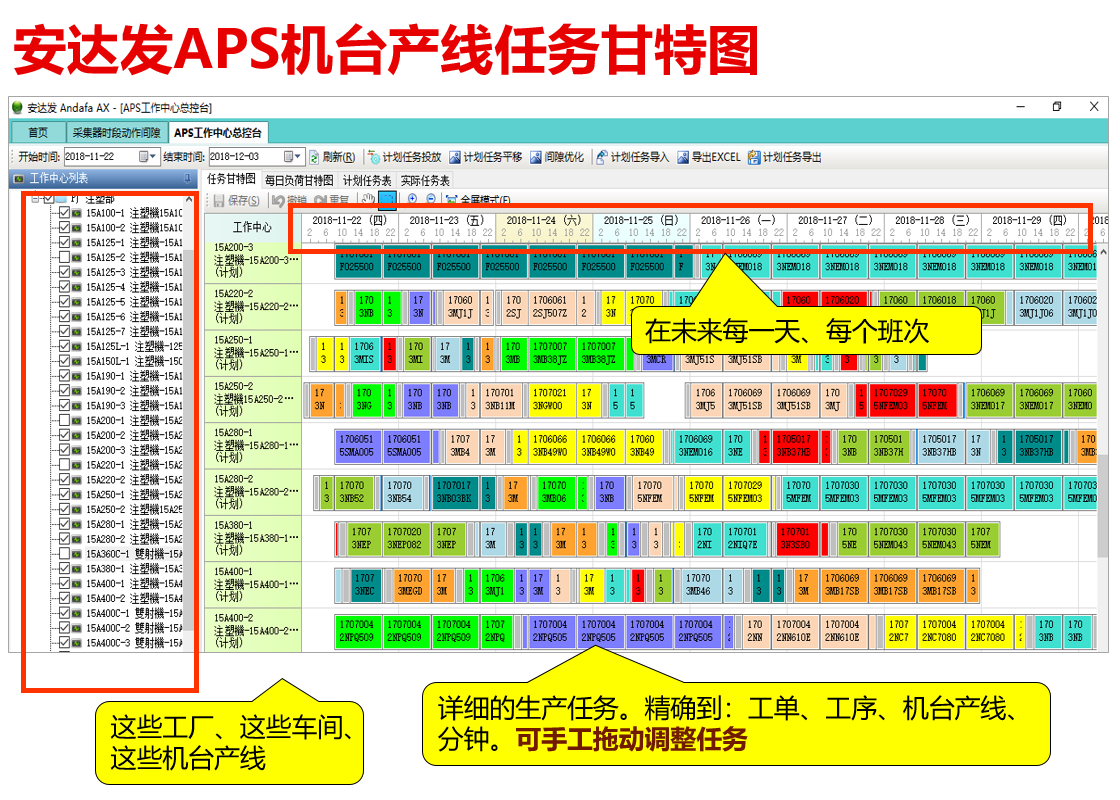Run 间隙优化 gap optimization
Screen dimensions: 1120x800
point(536,157)
